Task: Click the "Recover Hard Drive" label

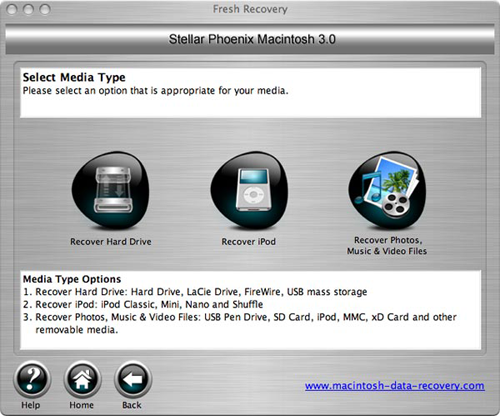Action: point(111,242)
